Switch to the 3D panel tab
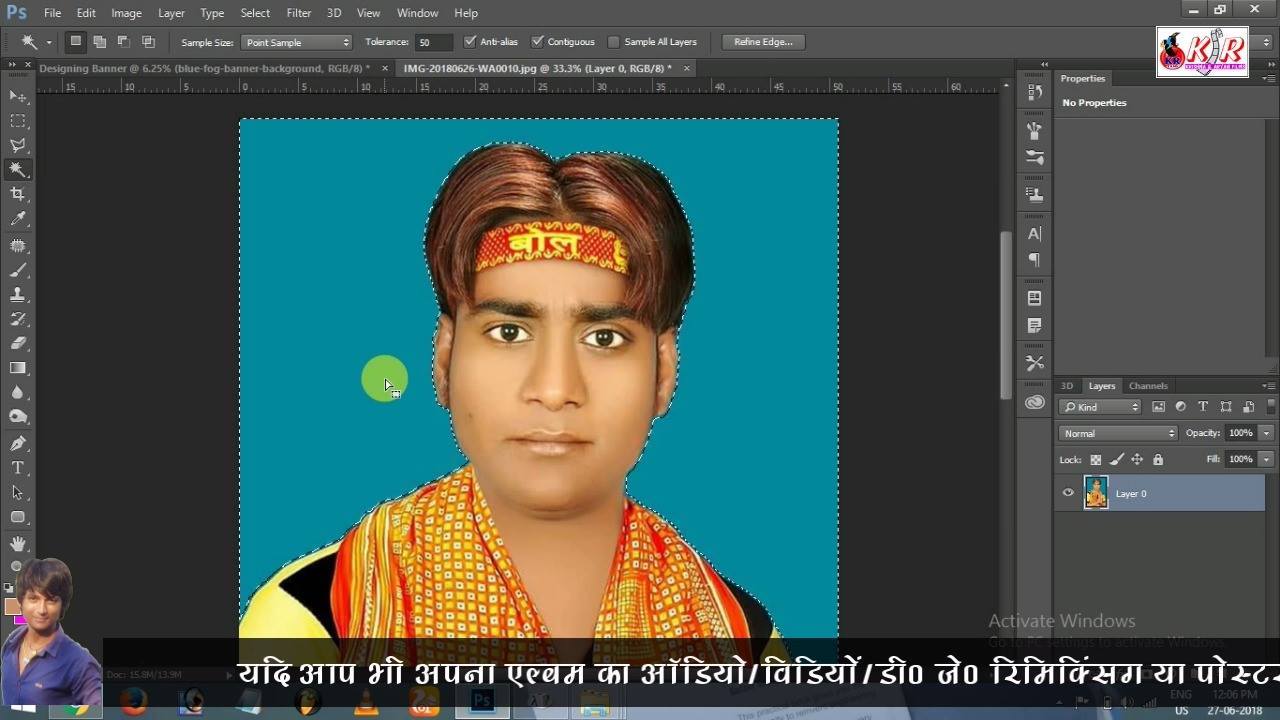Viewport: 1280px width, 720px height. (1067, 386)
